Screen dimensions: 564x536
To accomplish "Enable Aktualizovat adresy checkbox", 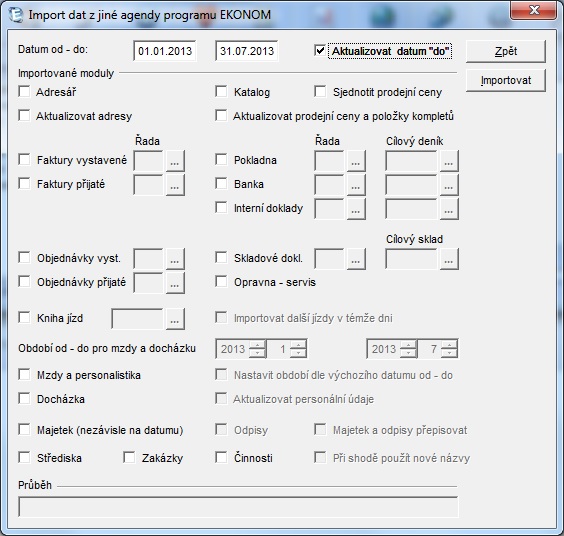I will tap(24, 115).
